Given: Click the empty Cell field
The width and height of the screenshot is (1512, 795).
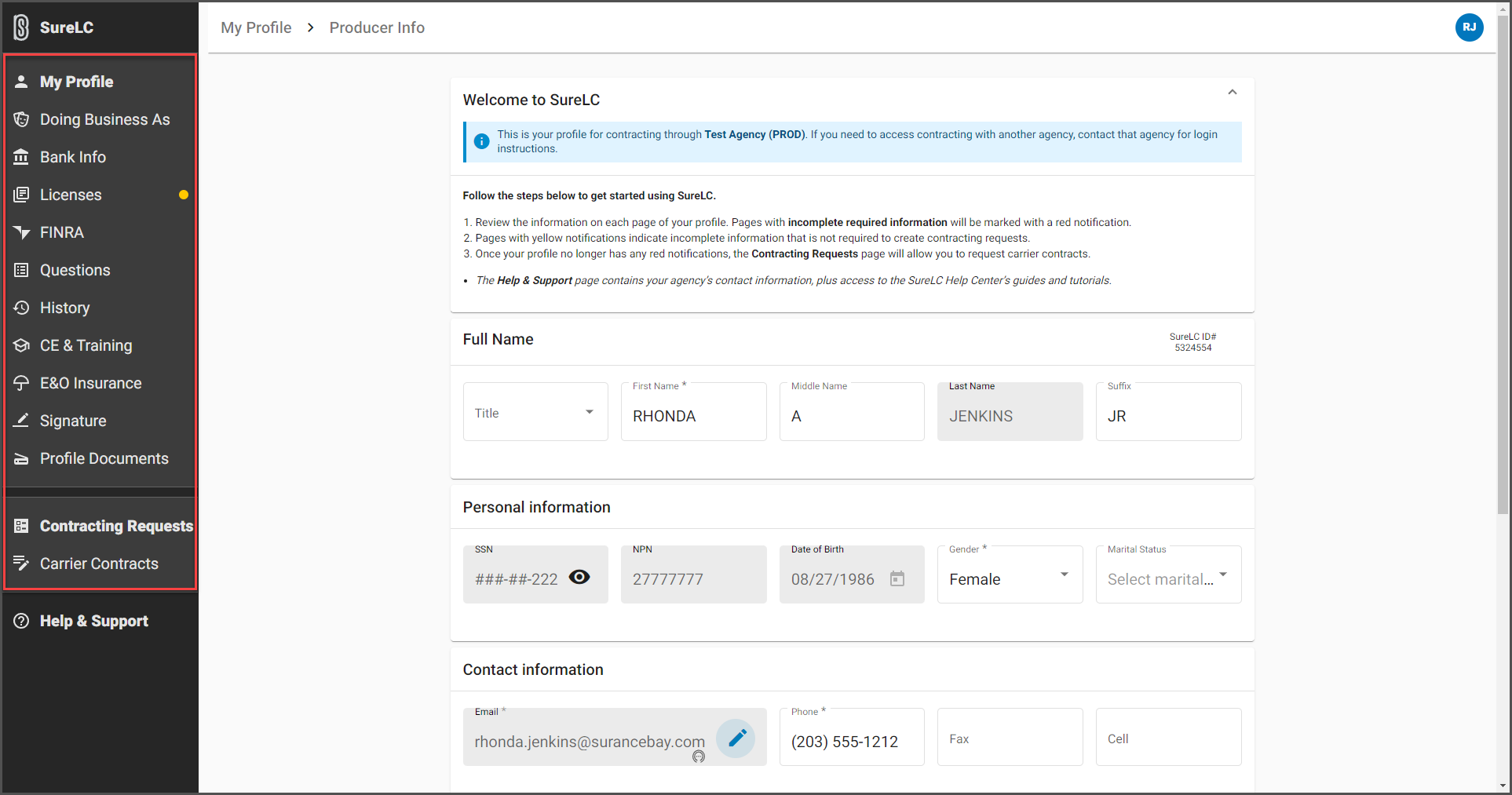Looking at the screenshot, I should coord(1168,738).
